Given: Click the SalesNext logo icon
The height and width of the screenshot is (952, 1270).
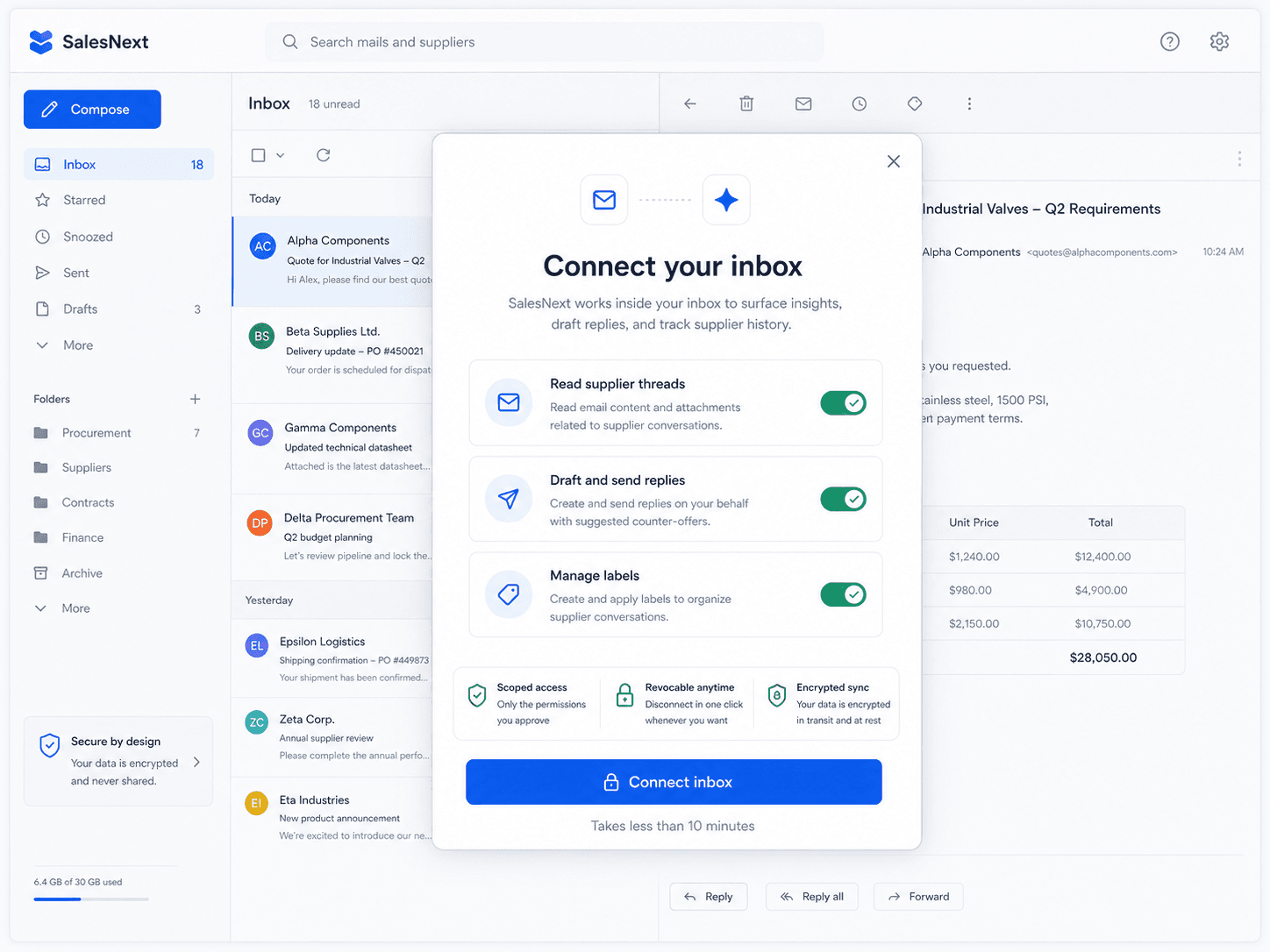Looking at the screenshot, I should pos(40,42).
